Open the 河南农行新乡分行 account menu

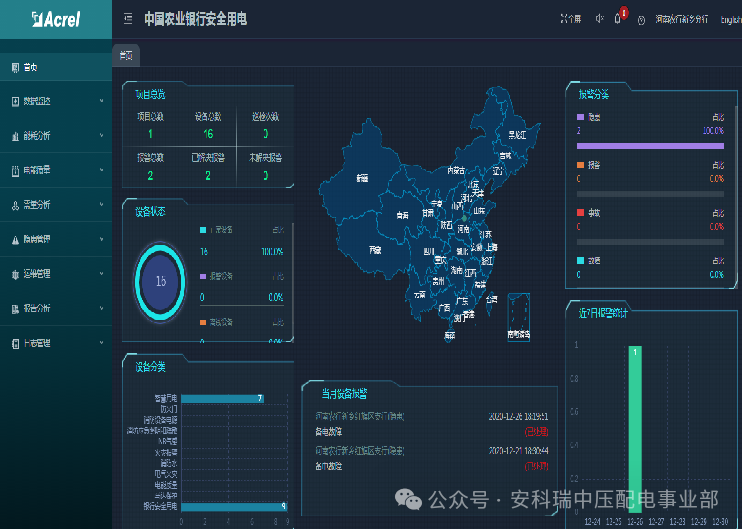point(681,19)
